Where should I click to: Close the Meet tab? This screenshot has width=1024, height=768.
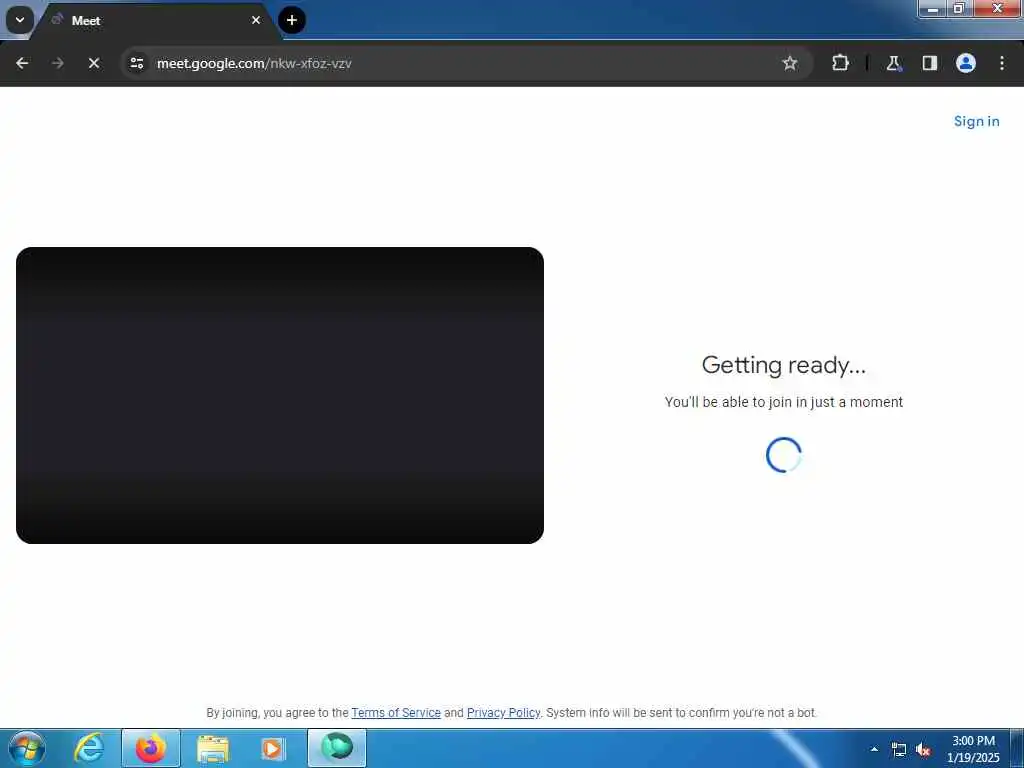256,20
